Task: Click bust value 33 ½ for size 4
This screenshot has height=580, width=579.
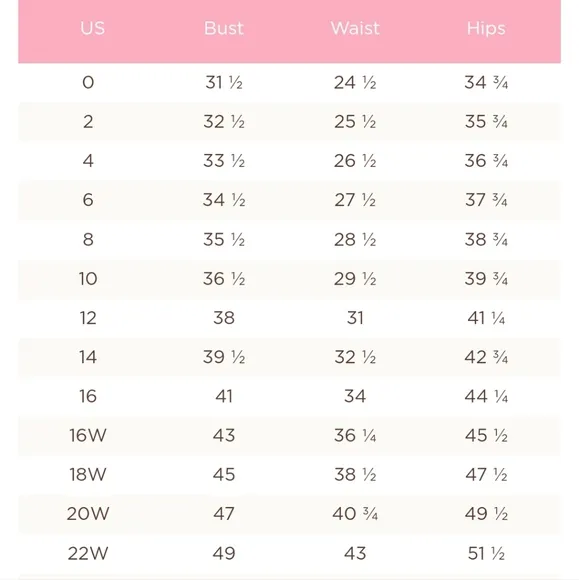Action: click(224, 161)
